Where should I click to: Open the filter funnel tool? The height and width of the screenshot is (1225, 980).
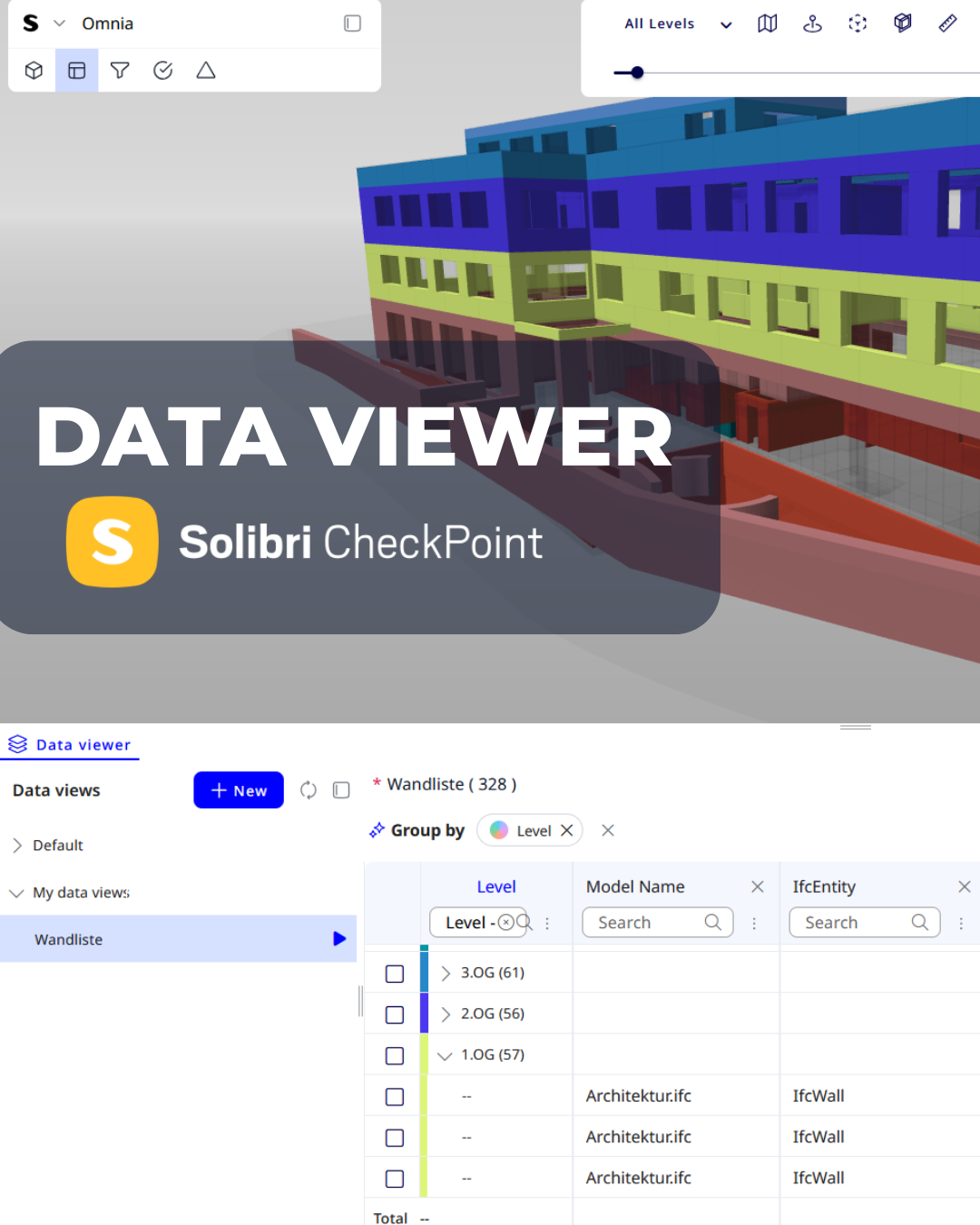[x=120, y=71]
